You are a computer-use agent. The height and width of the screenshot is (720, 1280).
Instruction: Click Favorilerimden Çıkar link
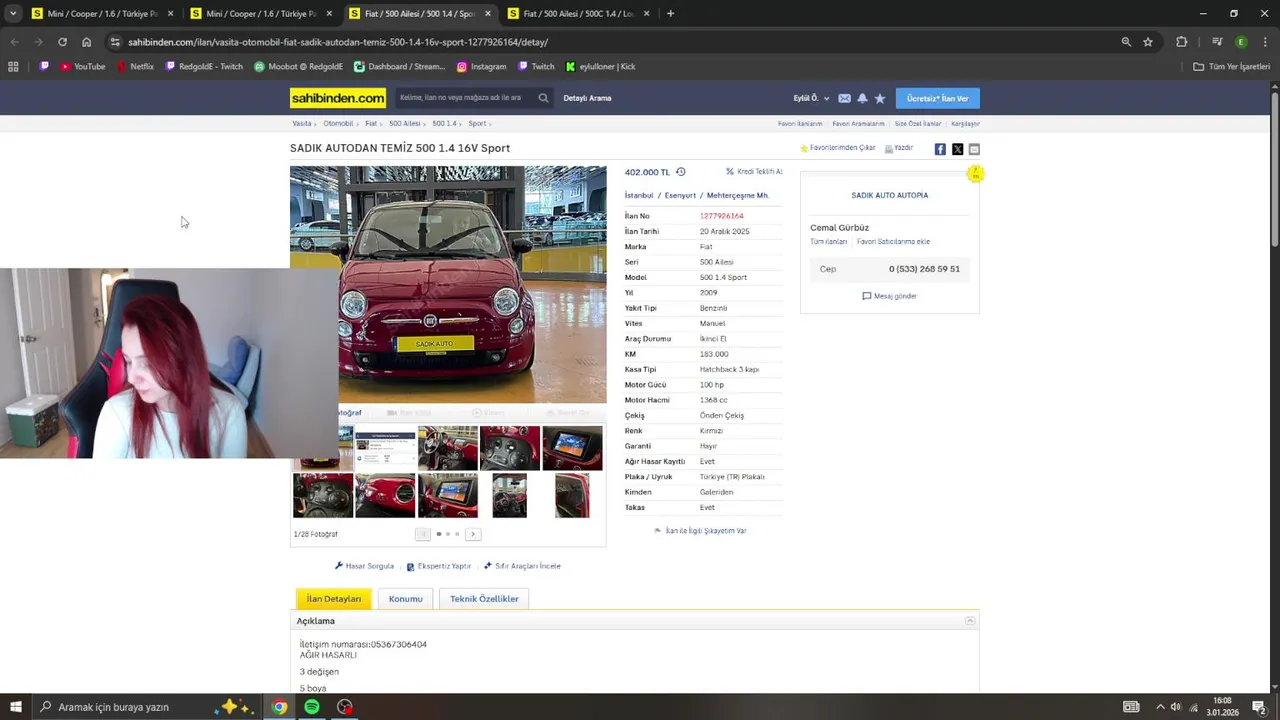click(x=837, y=148)
